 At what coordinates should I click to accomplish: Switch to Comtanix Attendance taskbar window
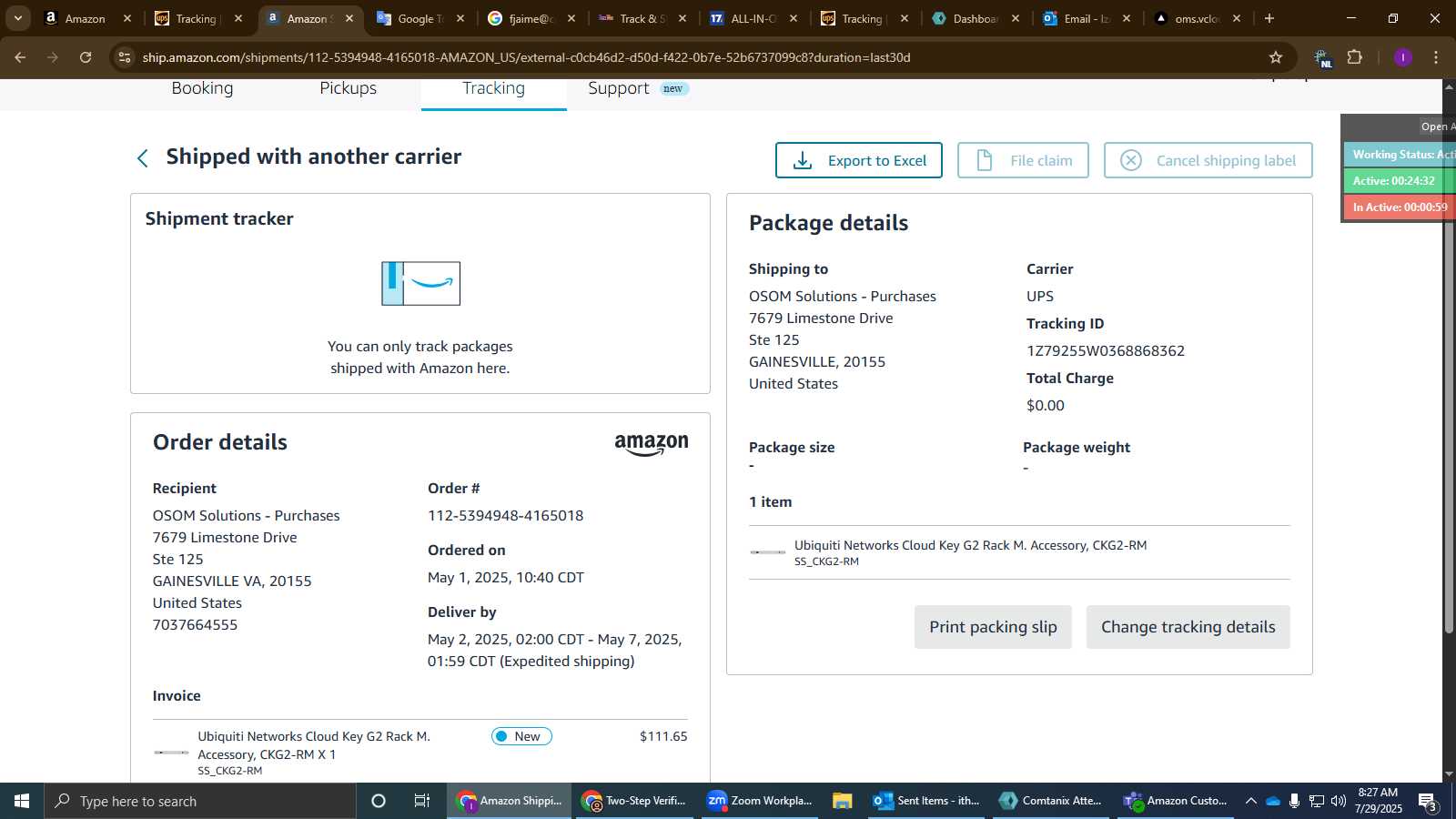[x=1051, y=801]
